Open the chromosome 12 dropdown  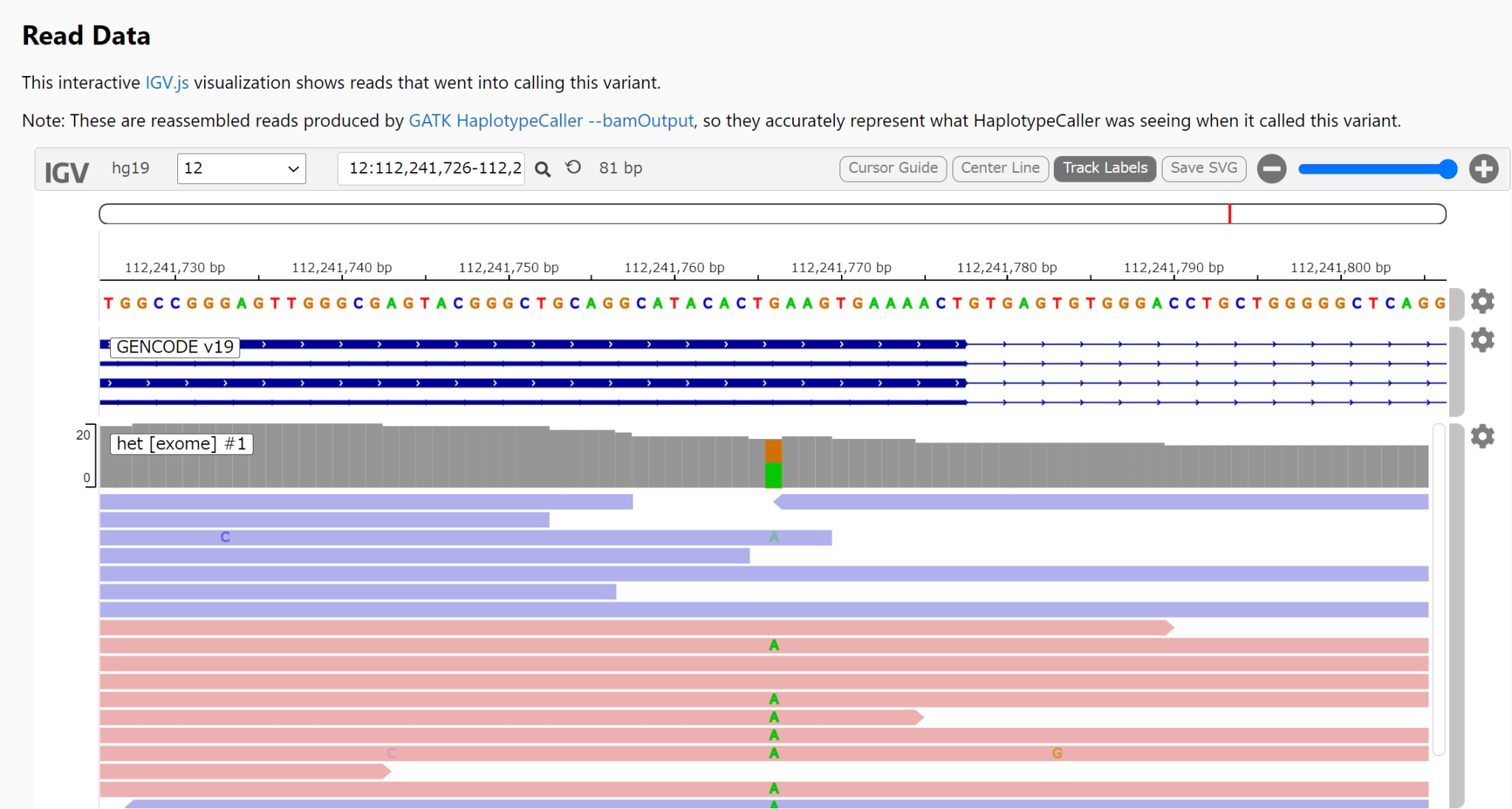[241, 168]
